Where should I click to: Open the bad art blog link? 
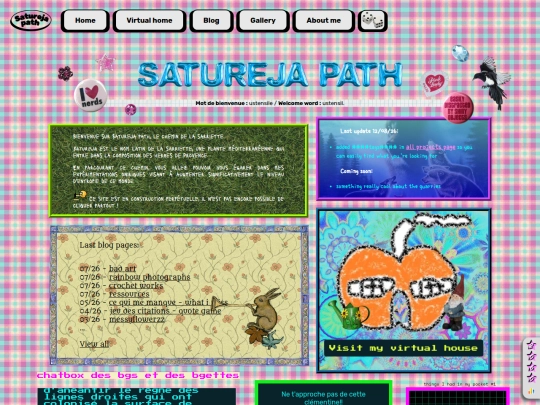123,268
